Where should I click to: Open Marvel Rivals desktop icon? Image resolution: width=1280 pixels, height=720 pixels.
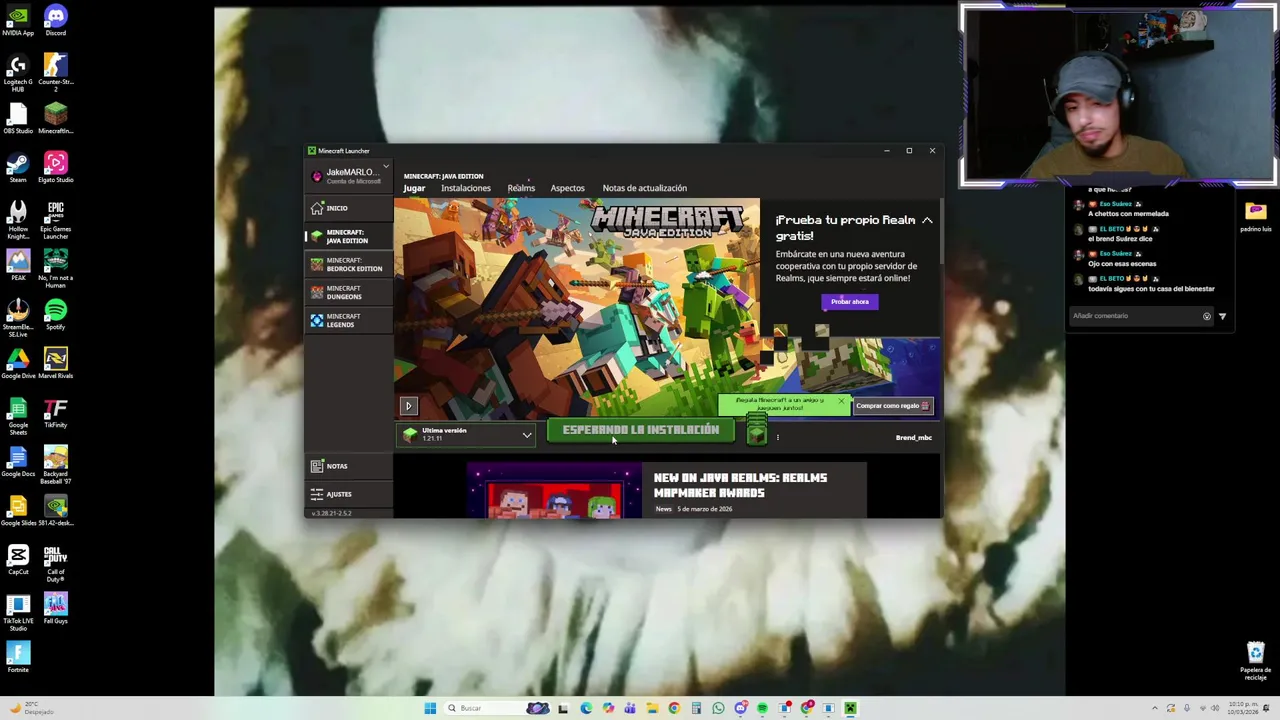pos(55,363)
